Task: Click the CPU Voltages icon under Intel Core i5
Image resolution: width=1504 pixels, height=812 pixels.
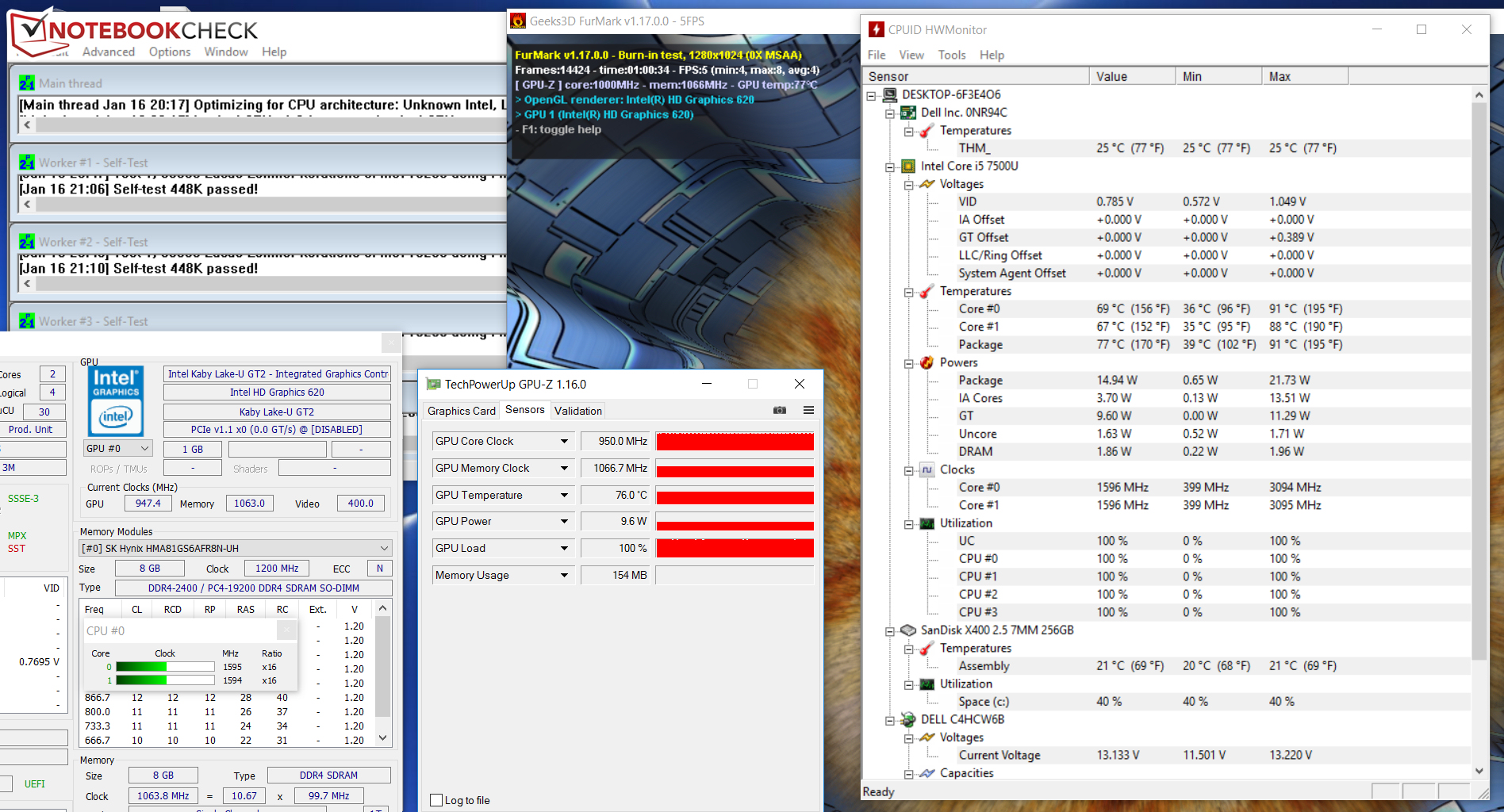Action: [x=927, y=184]
